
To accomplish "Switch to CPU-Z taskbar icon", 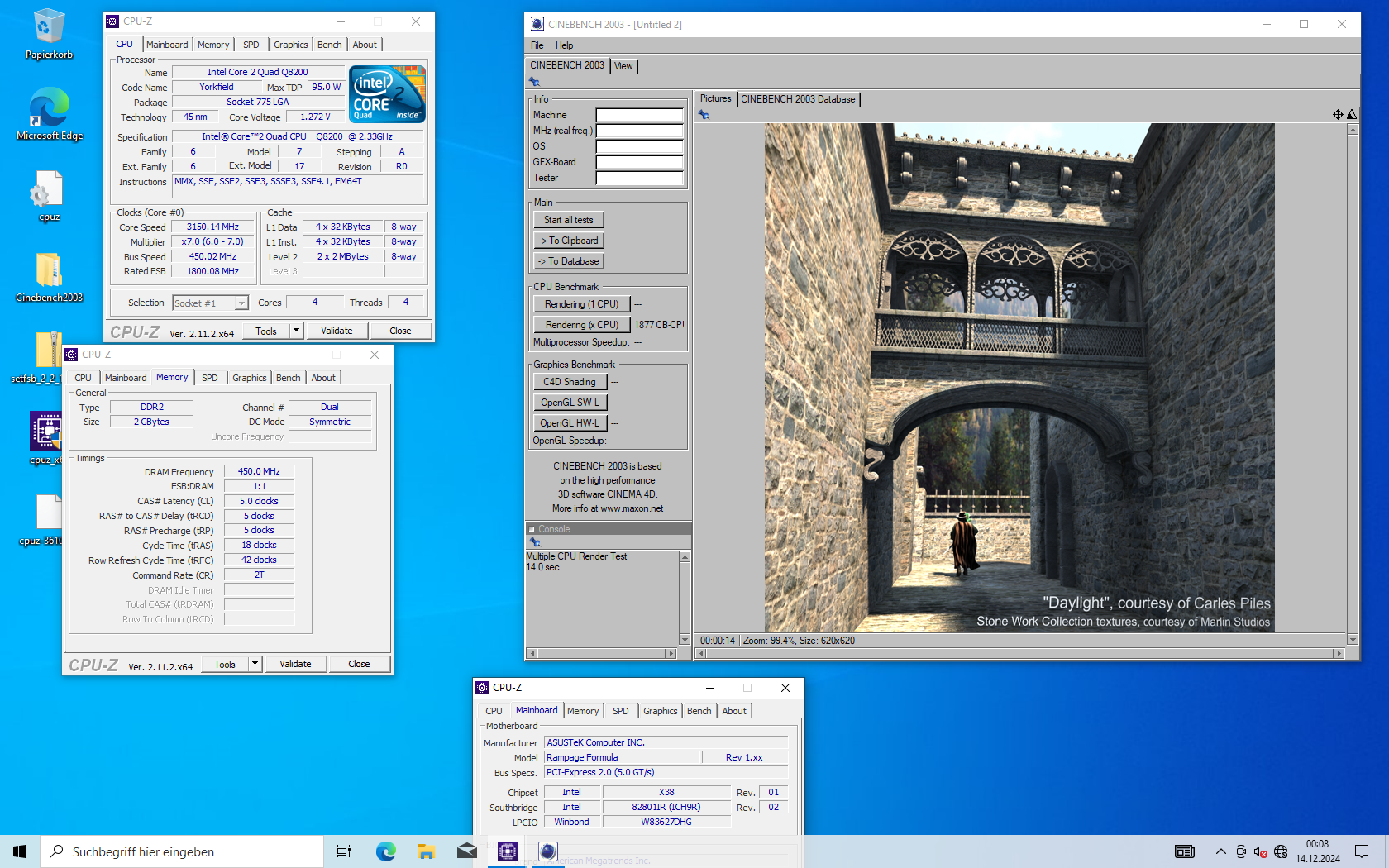I will pos(507,851).
